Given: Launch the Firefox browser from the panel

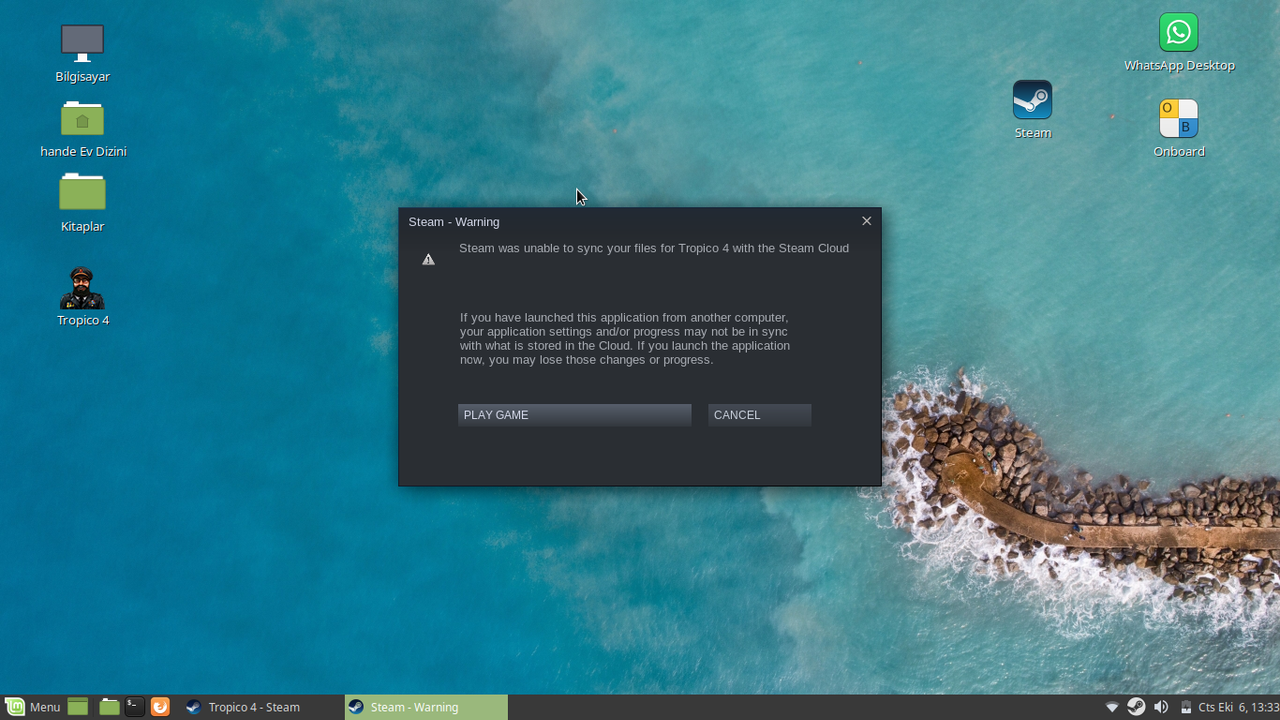Looking at the screenshot, I should pyautogui.click(x=160, y=707).
